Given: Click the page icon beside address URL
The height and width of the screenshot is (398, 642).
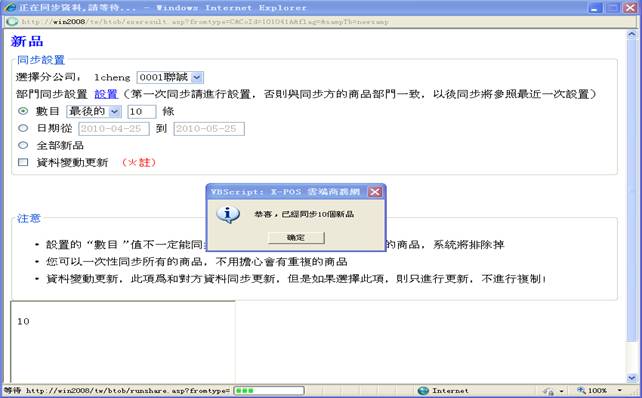Looking at the screenshot, I should (13, 22).
